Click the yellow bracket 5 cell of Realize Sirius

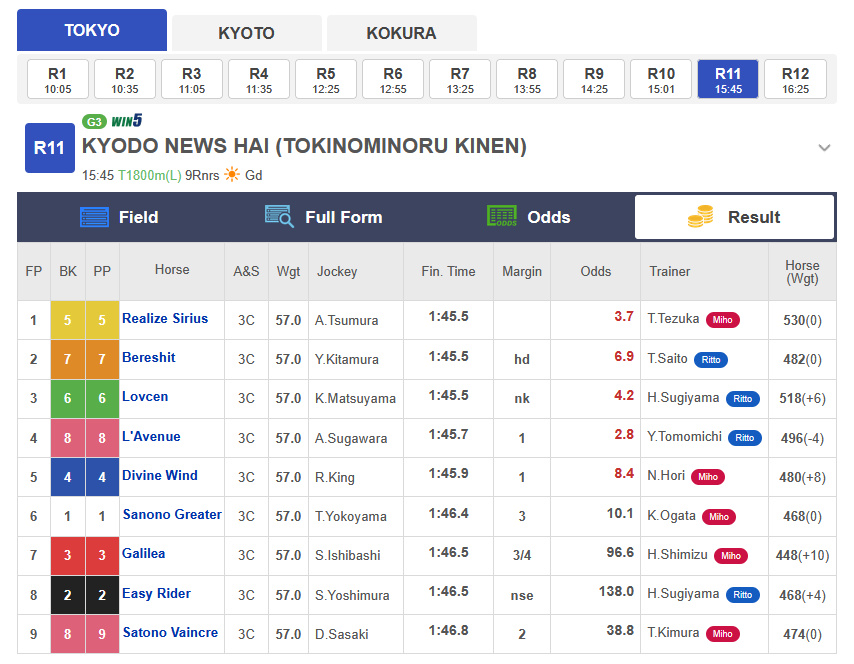point(68,320)
